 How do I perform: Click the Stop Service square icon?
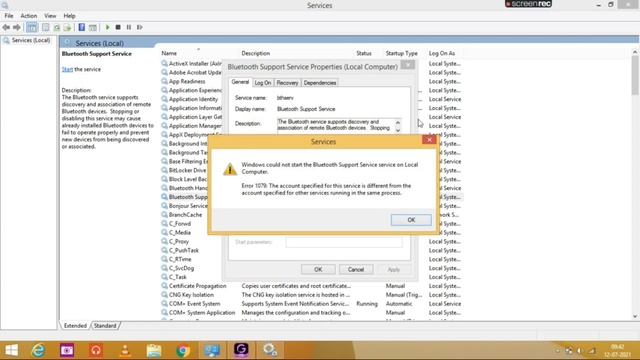118,27
